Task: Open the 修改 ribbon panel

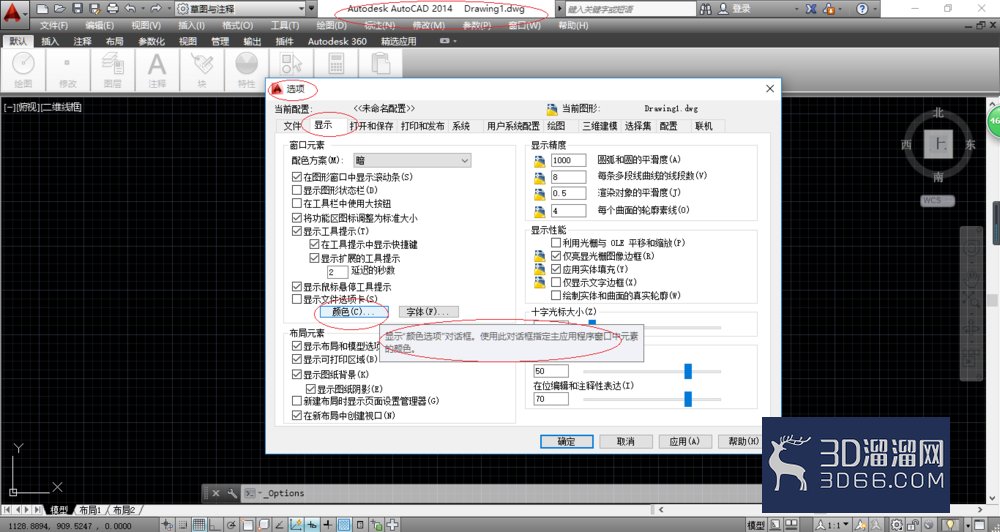Action: tap(68, 70)
